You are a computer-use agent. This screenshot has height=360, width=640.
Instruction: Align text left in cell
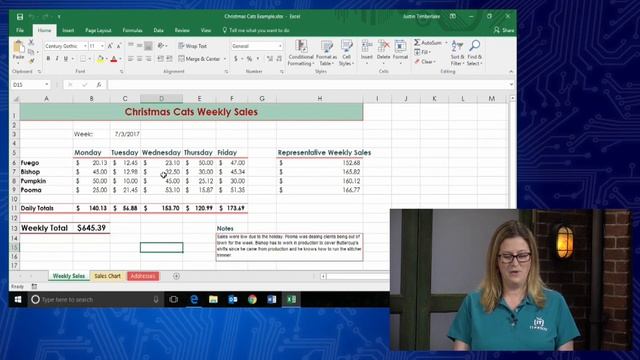pos(131,59)
